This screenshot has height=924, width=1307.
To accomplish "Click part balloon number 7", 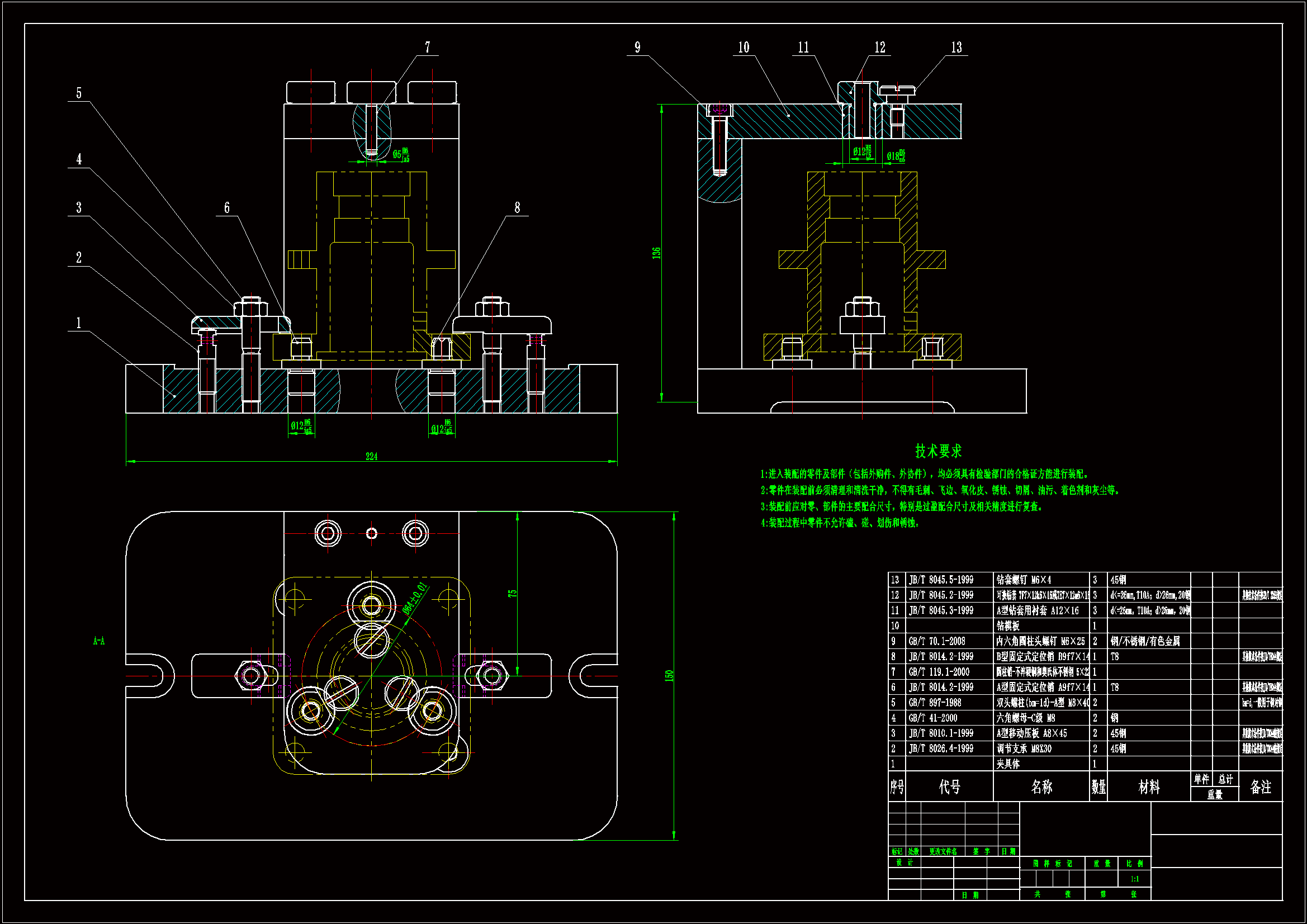I will click(427, 48).
